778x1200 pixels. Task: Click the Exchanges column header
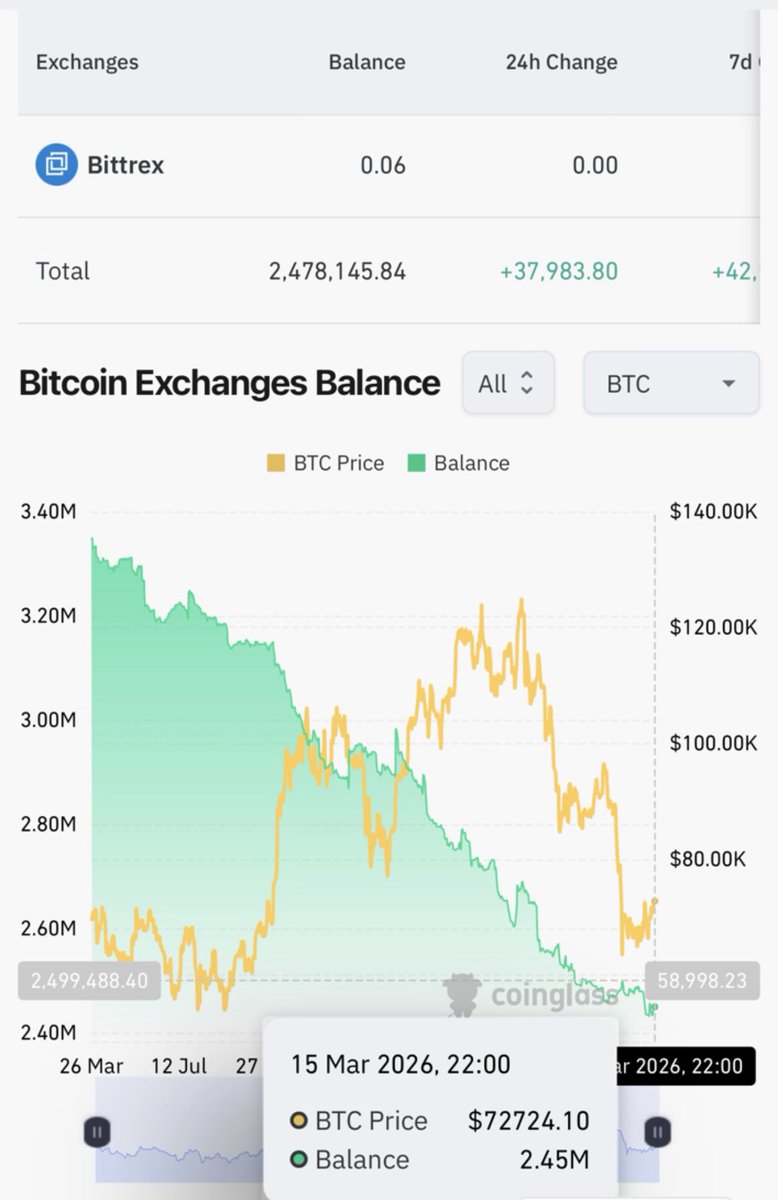pos(87,62)
